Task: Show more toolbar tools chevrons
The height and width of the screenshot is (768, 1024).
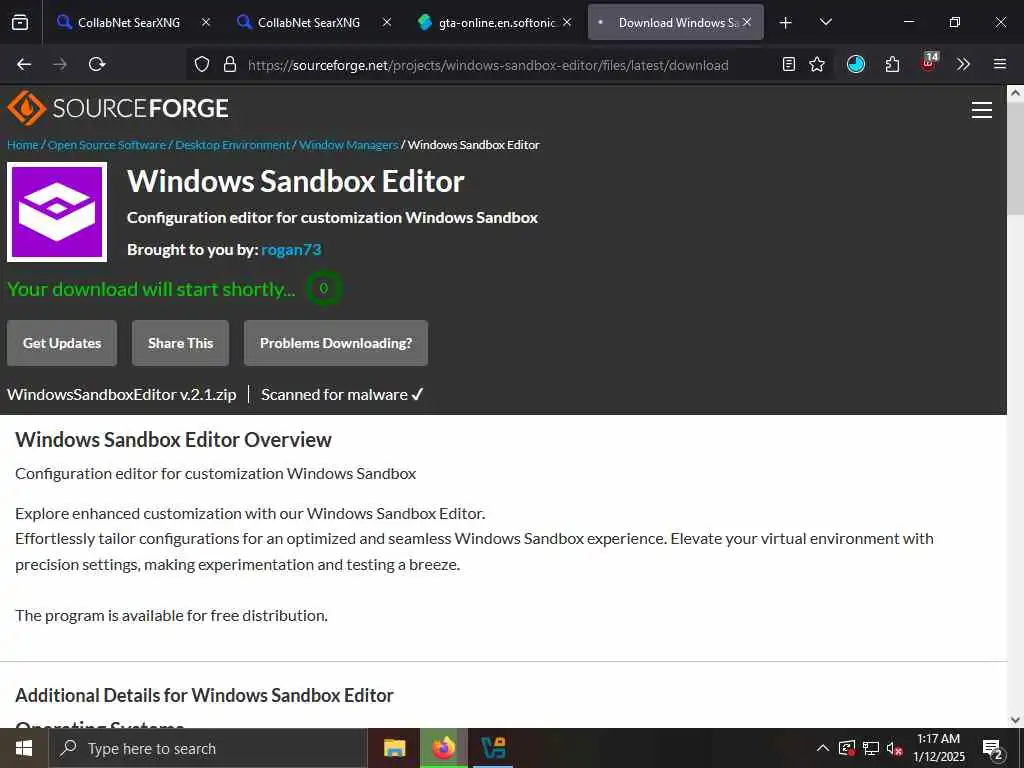Action: tap(963, 64)
